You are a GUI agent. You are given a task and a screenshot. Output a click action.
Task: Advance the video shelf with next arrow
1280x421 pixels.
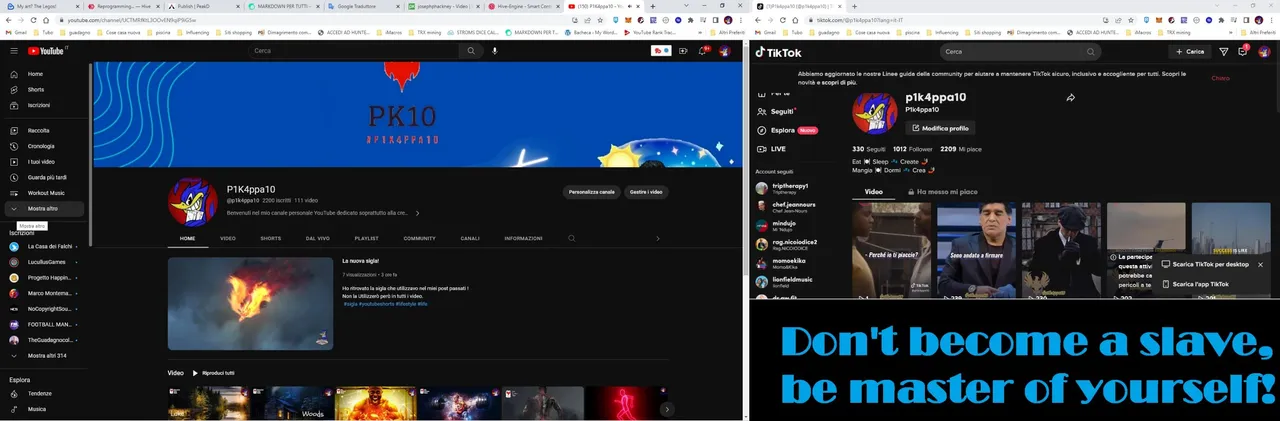(667, 409)
